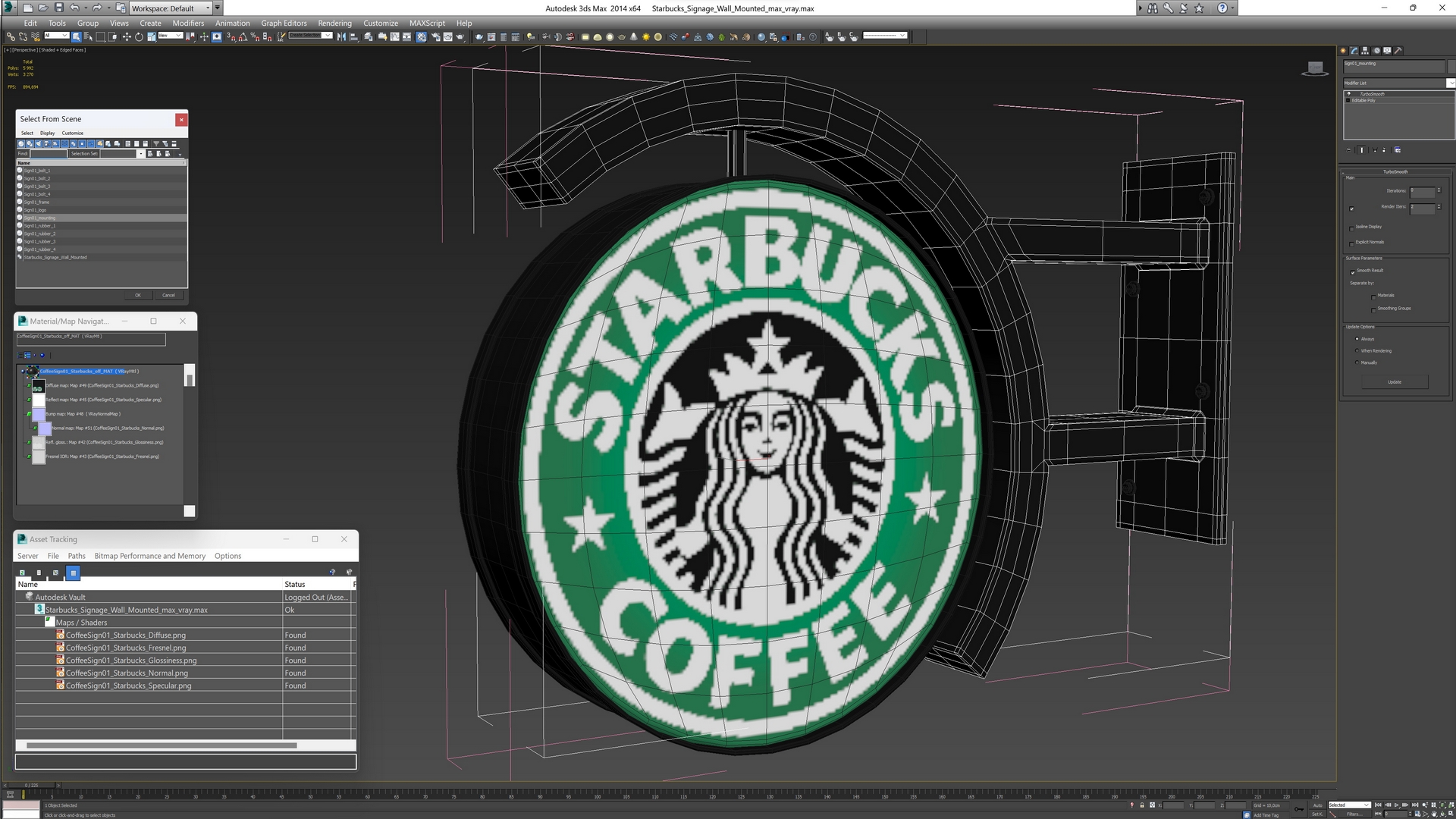Click the ViewCube home icon in viewport
The image size is (1456, 819).
click(1316, 68)
